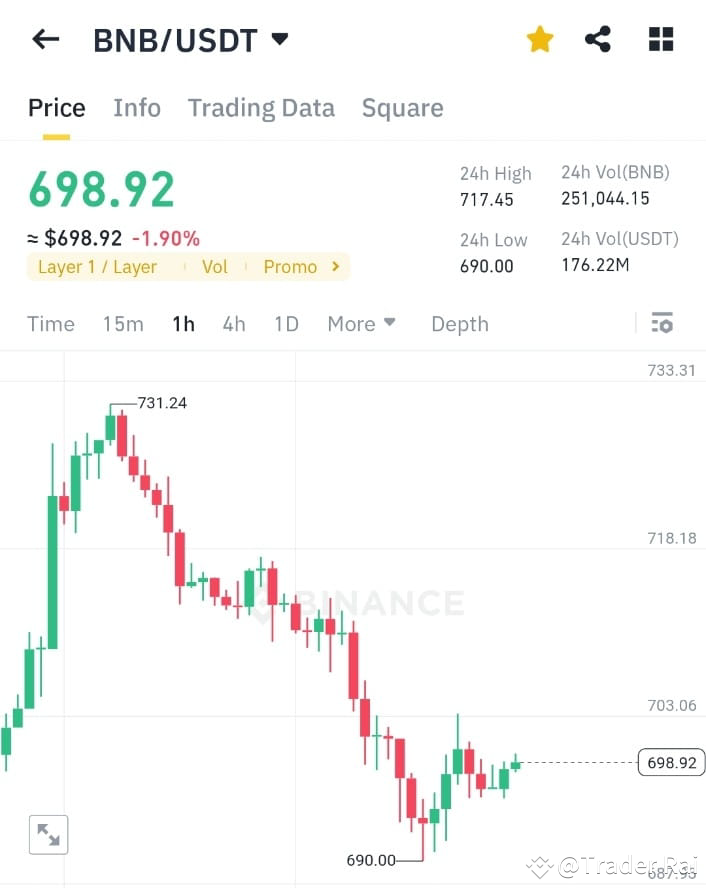Tap the star to favorite BNB/USDT

pos(539,39)
